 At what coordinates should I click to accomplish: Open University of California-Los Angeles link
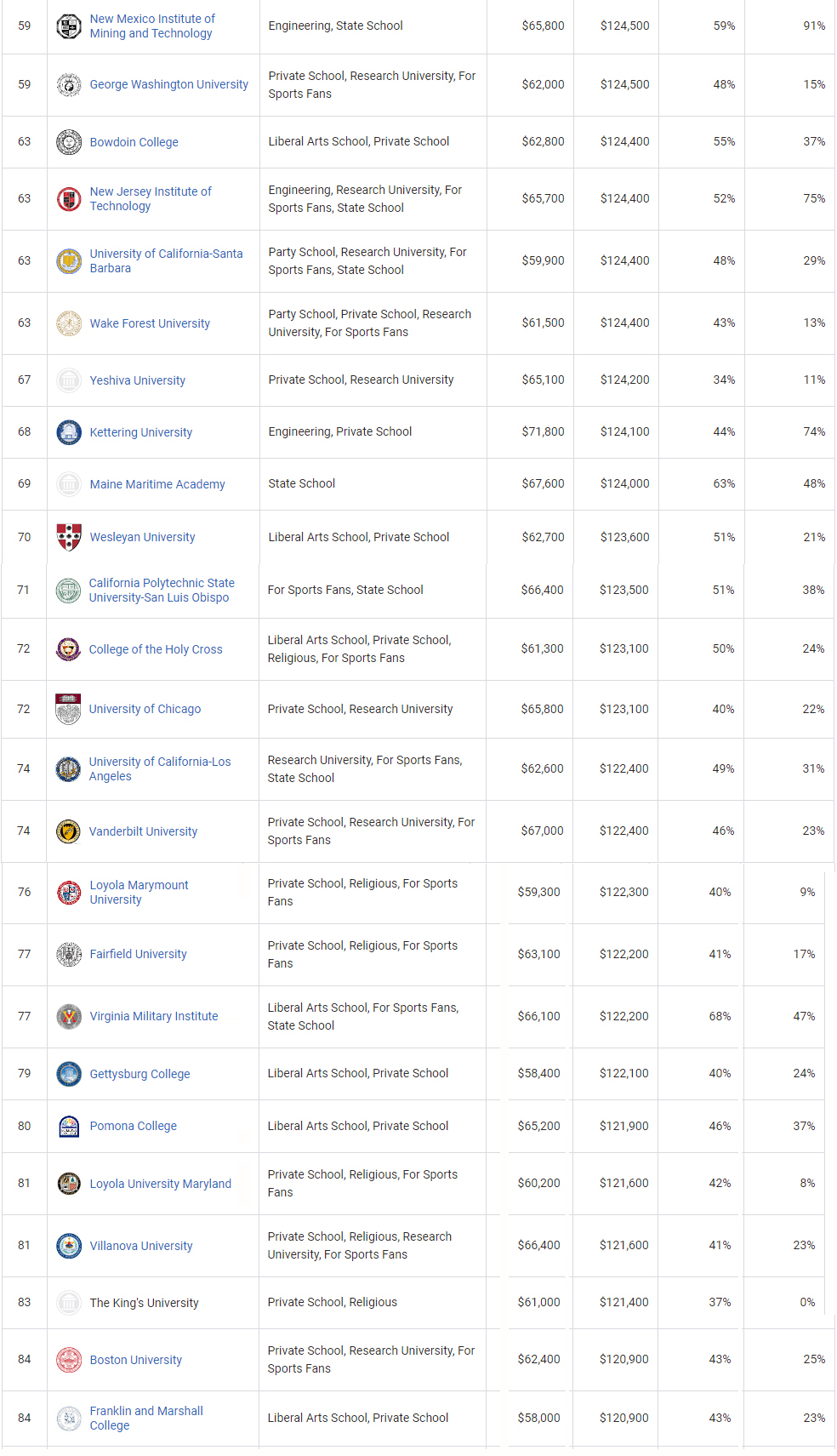coord(159,768)
